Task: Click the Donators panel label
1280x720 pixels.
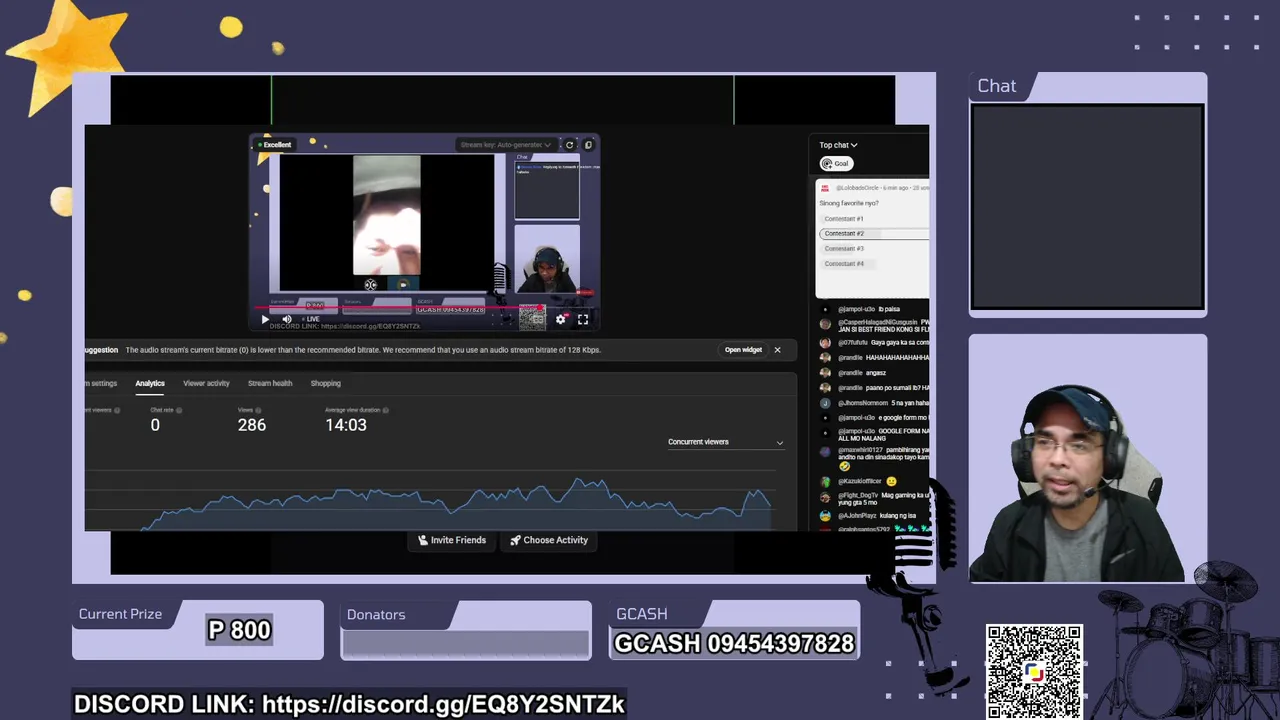Action: pos(376,615)
